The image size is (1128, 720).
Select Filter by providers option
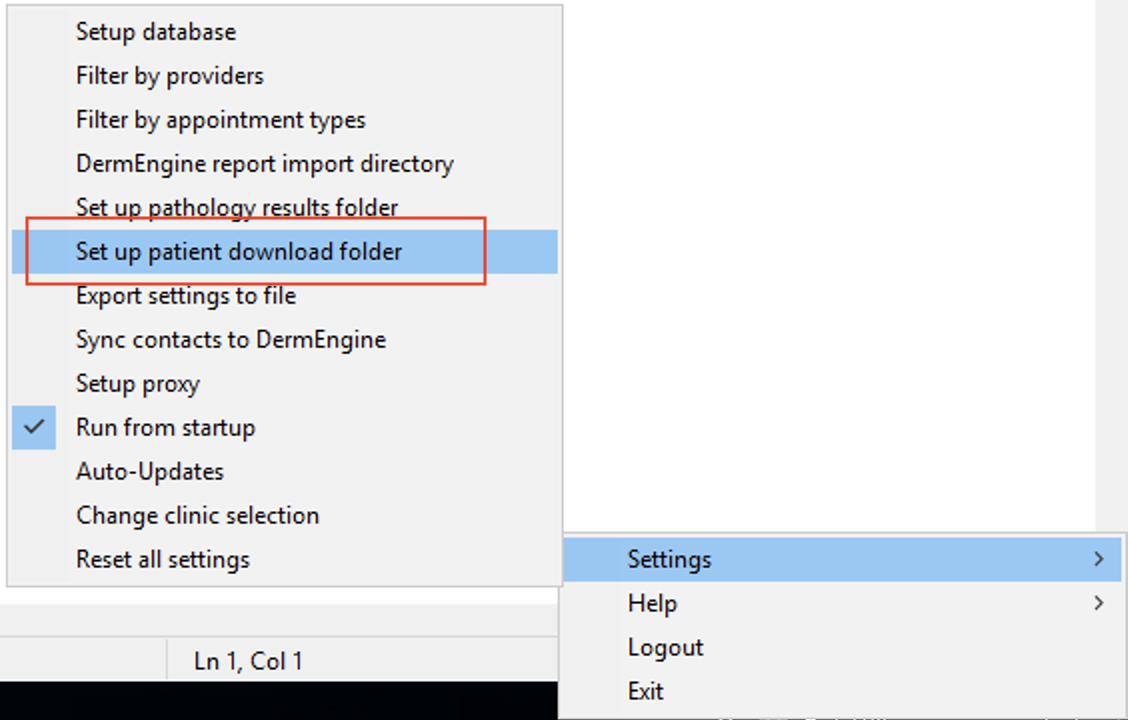pyautogui.click(x=170, y=76)
